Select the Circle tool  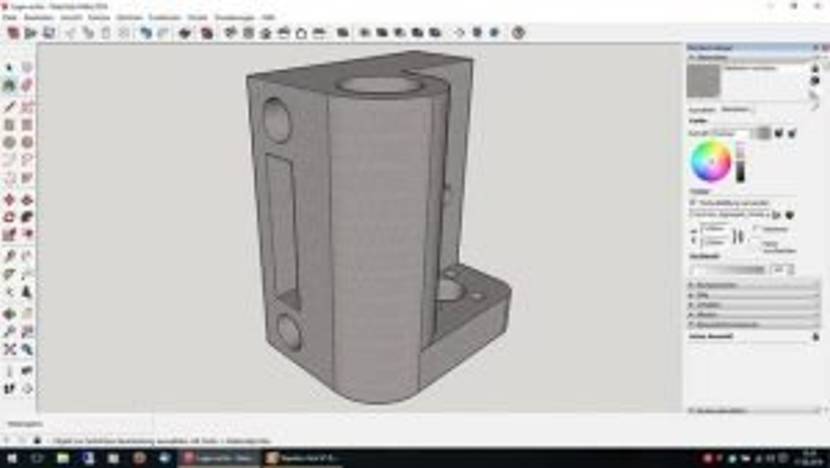pyautogui.click(x=10, y=142)
